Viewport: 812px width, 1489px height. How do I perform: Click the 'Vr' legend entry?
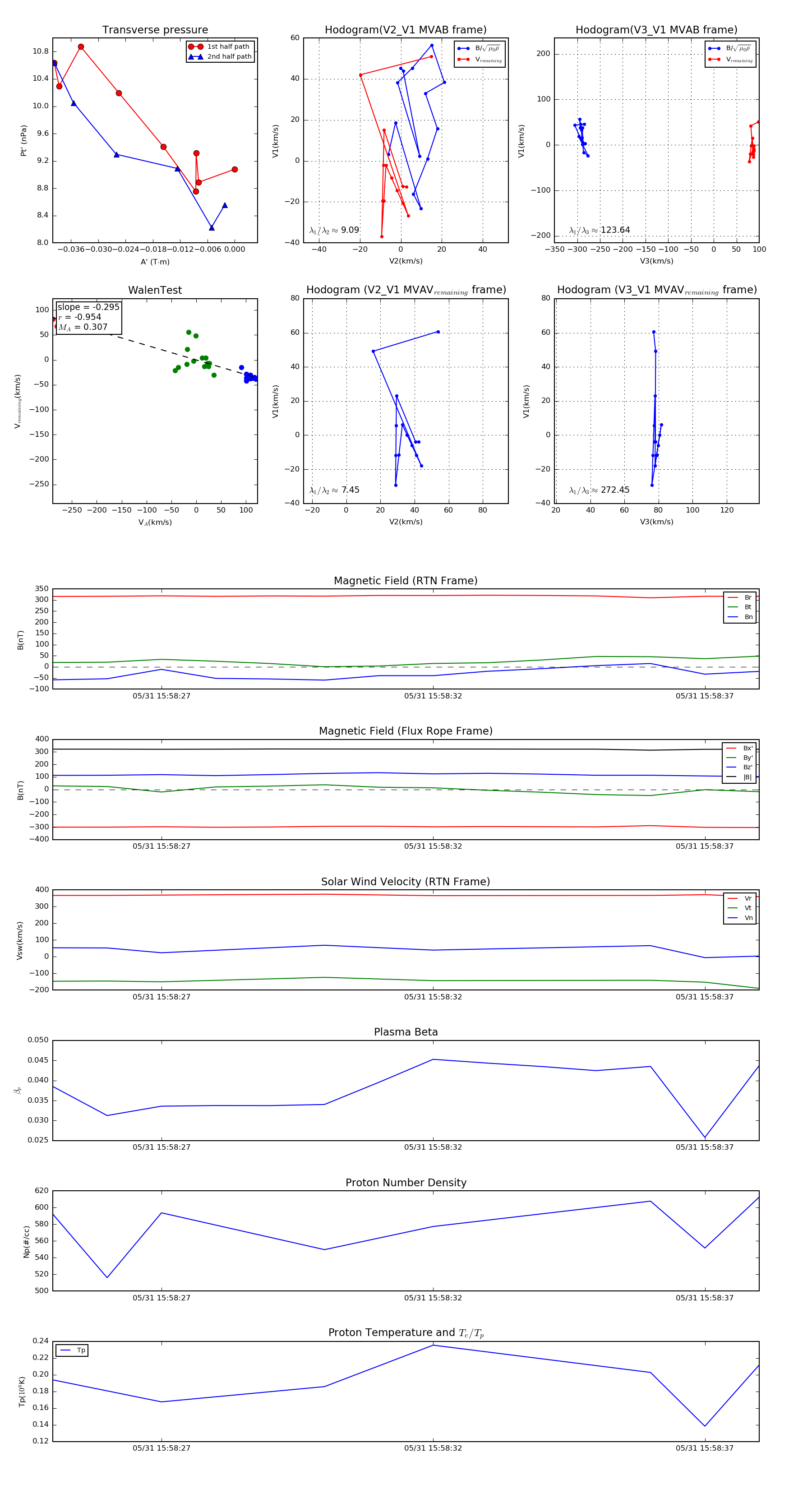click(740, 898)
